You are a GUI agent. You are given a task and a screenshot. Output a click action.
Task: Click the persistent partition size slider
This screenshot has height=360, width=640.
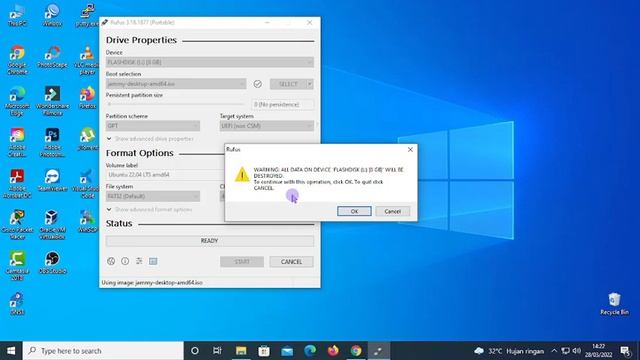[x=177, y=104]
